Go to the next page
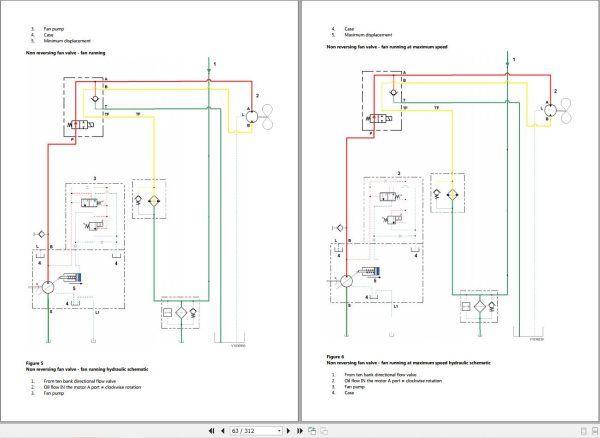The width and height of the screenshot is (600, 438). [x=289, y=431]
